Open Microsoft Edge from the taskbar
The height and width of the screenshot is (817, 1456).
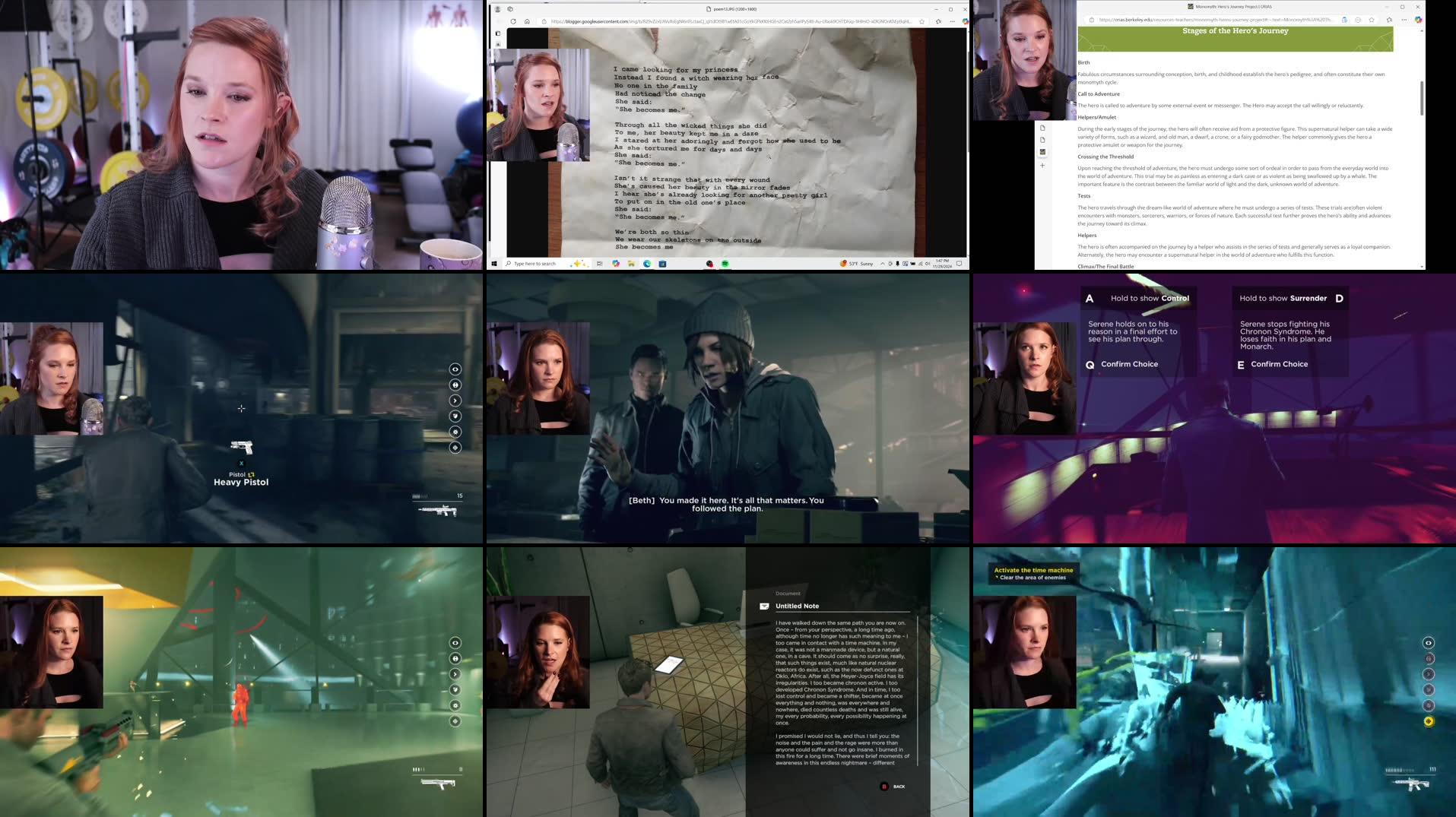[x=647, y=264]
